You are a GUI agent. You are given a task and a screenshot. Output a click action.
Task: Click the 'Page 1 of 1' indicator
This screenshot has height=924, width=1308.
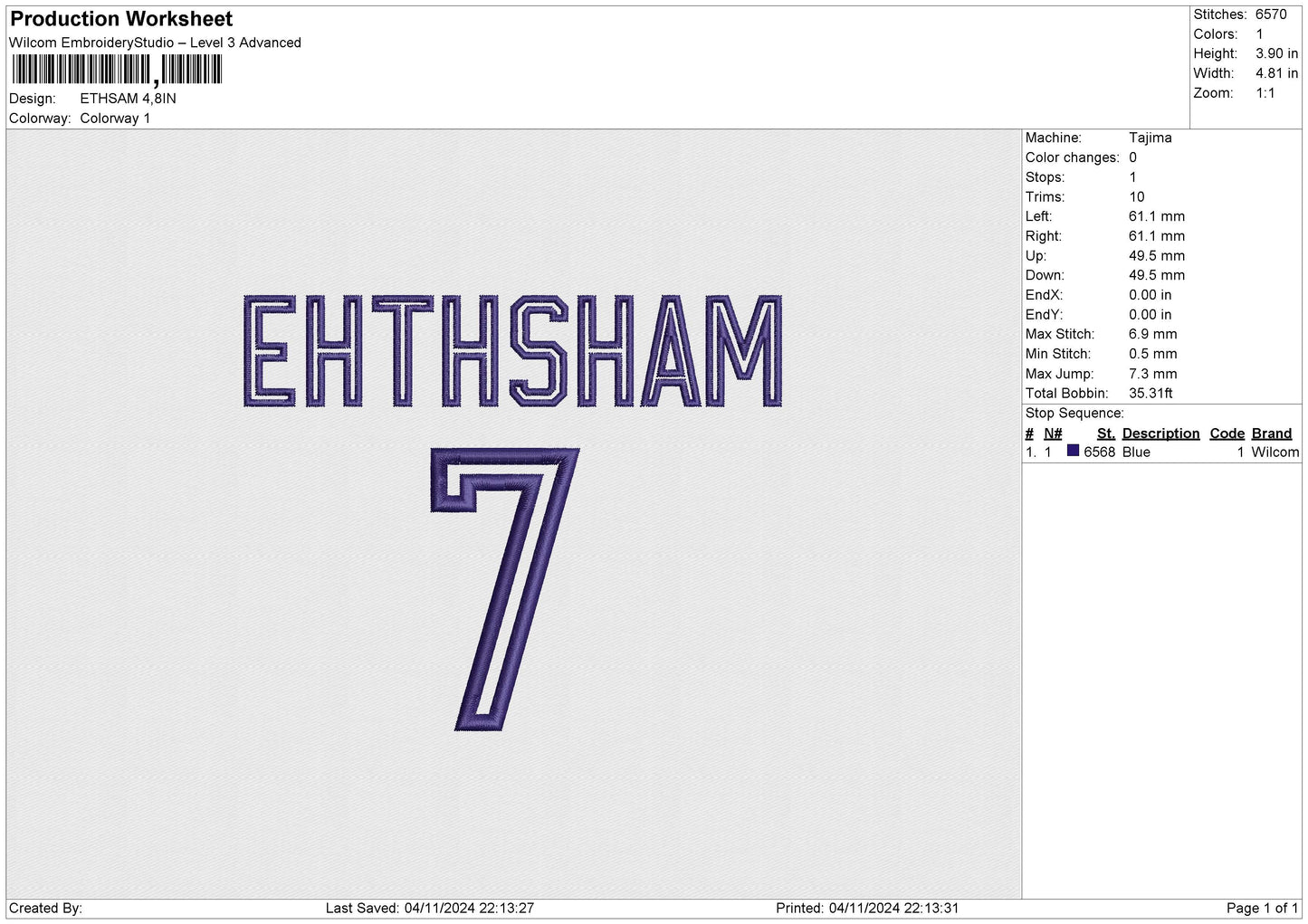tap(1263, 909)
